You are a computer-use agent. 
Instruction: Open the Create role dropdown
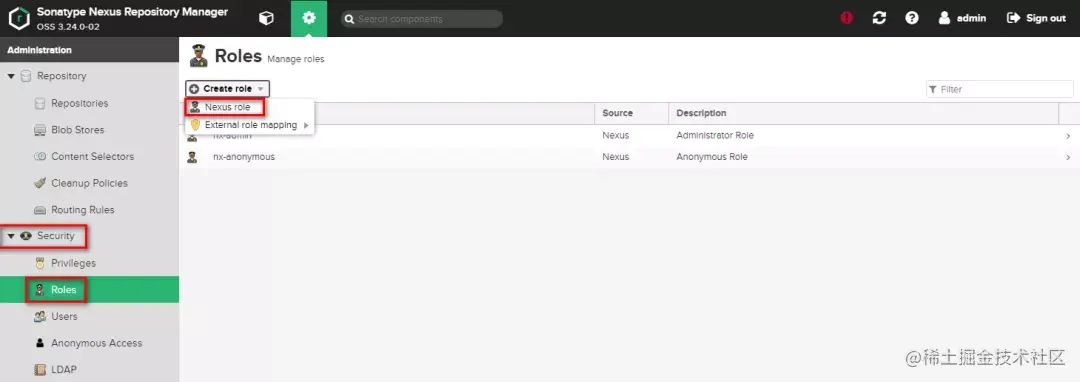tap(227, 89)
